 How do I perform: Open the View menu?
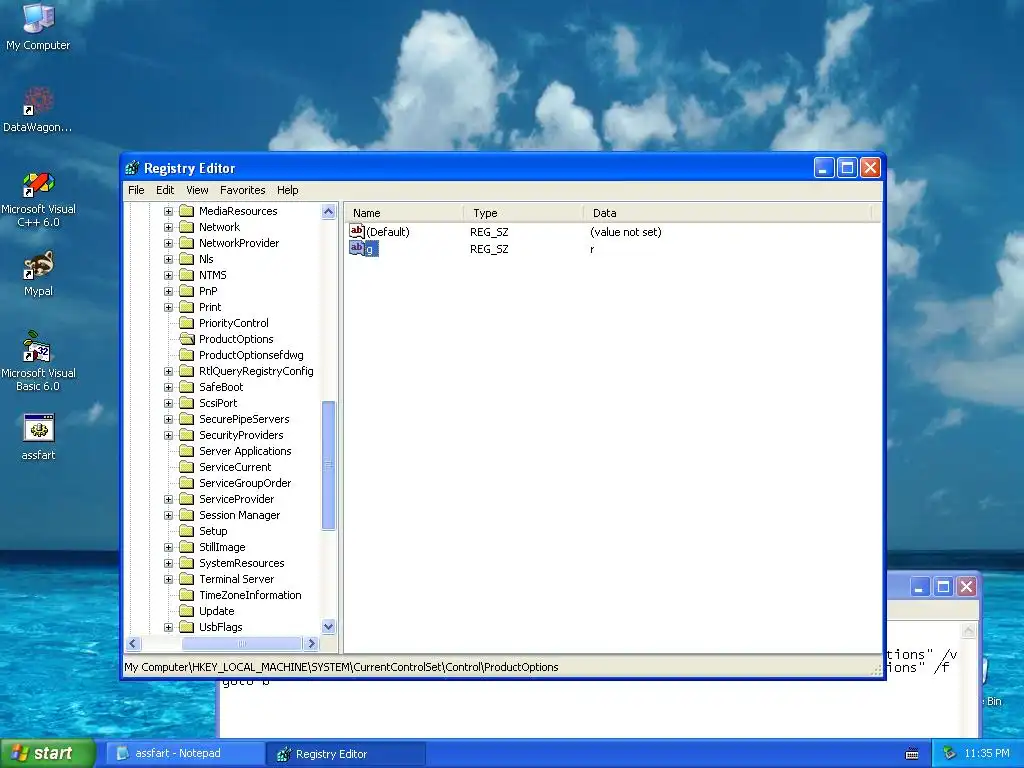click(197, 190)
